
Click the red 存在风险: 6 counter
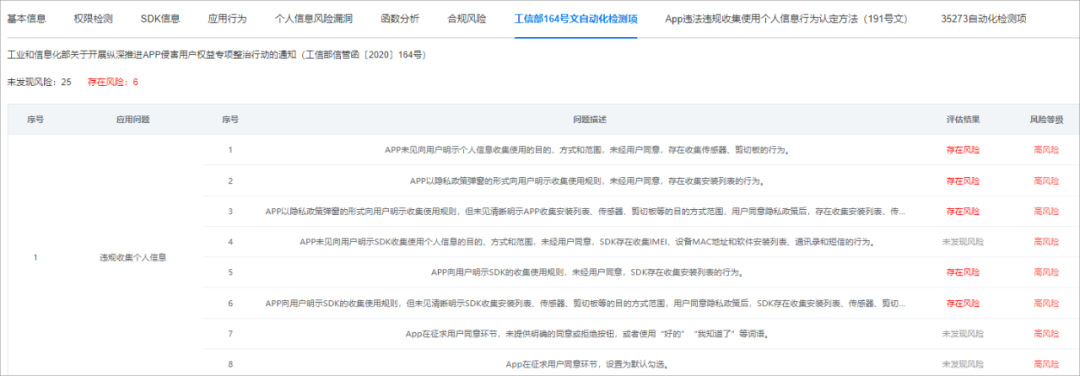pos(113,82)
